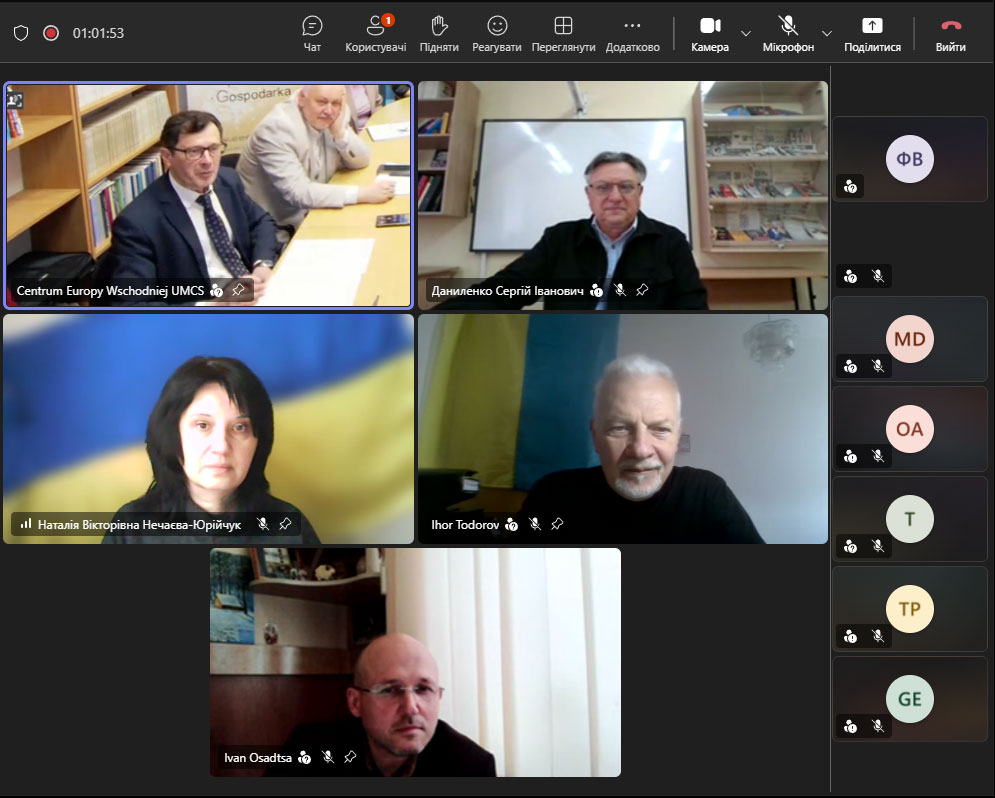
Task: Raise hand with Підняти
Action: (x=438, y=34)
